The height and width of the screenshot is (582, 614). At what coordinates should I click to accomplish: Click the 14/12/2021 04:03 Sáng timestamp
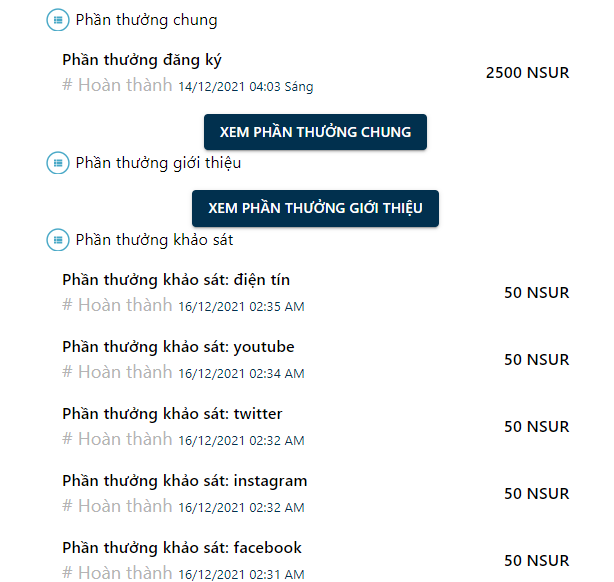click(x=246, y=87)
